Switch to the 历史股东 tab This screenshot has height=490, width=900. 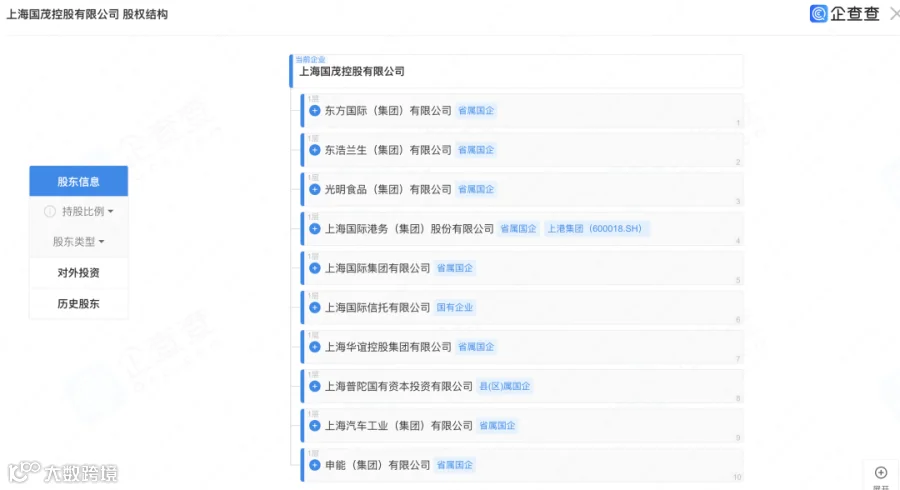(79, 304)
